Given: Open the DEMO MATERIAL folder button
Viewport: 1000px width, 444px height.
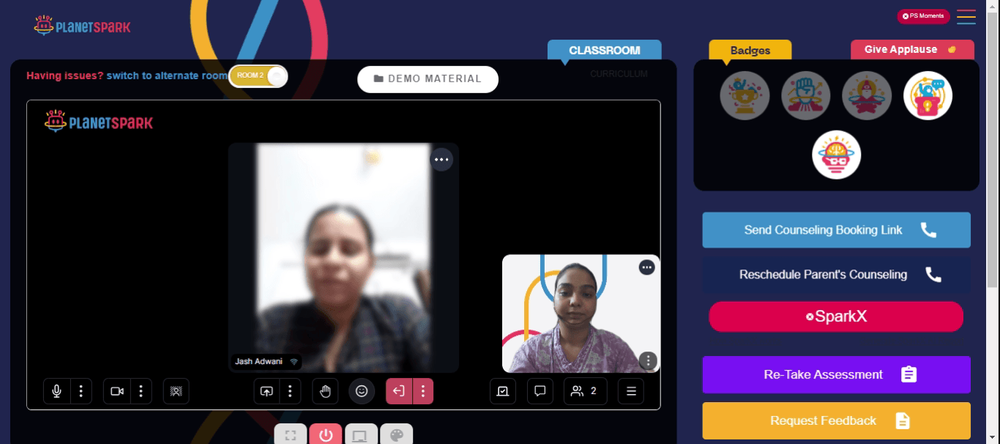Looking at the screenshot, I should tap(427, 79).
